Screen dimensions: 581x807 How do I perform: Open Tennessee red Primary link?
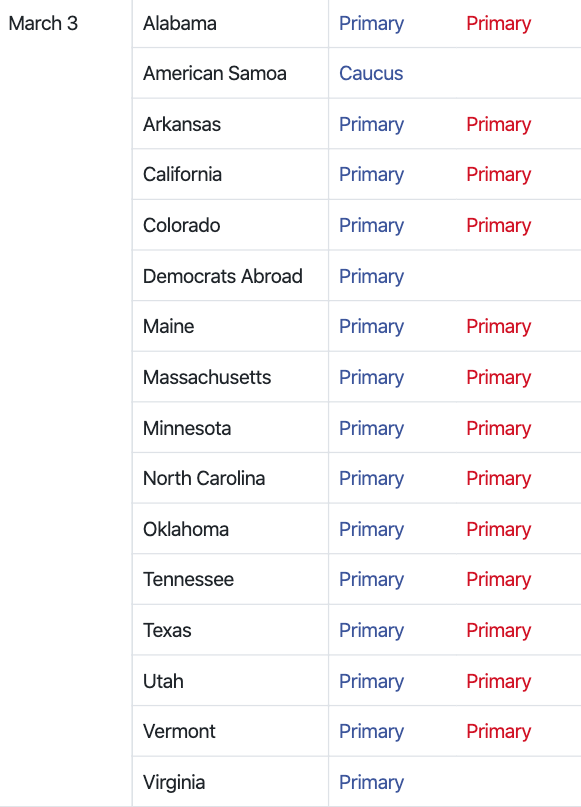tap(498, 580)
